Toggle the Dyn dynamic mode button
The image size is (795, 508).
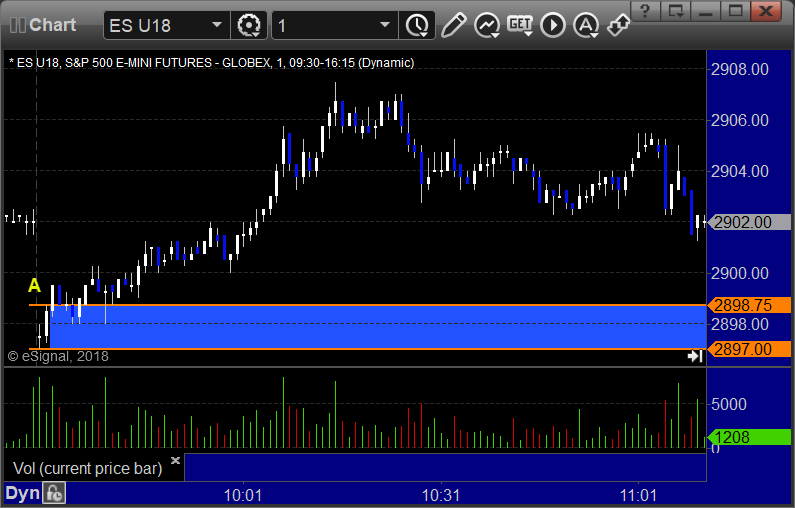pyautogui.click(x=22, y=493)
